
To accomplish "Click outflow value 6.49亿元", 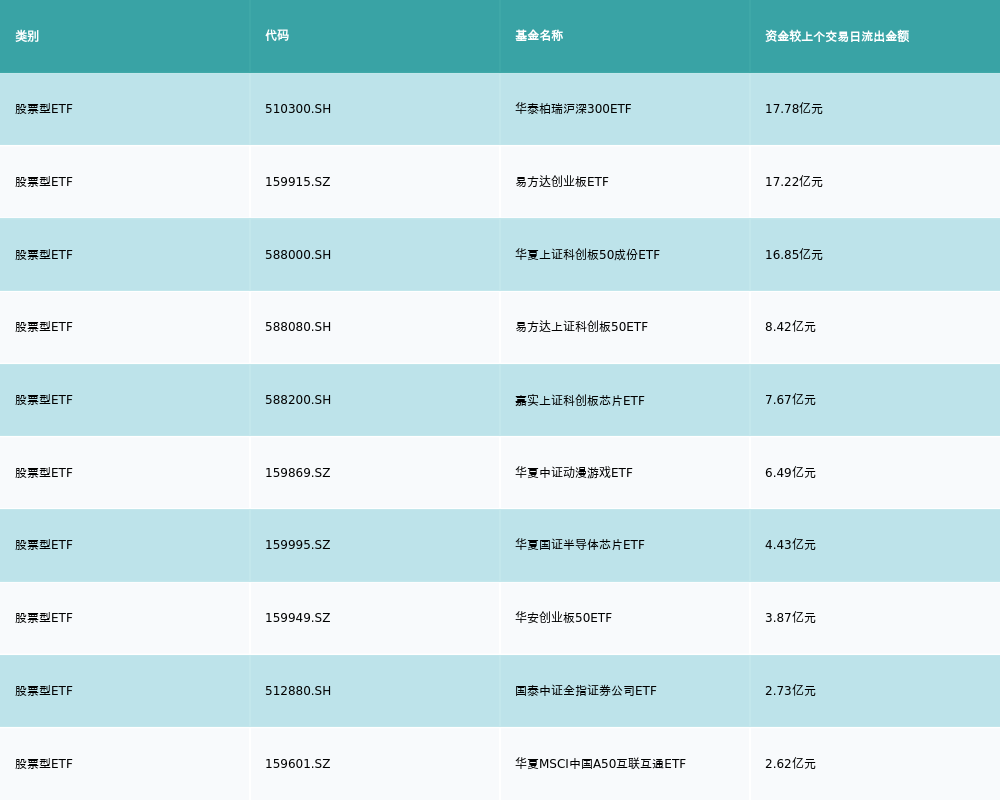I will [790, 473].
